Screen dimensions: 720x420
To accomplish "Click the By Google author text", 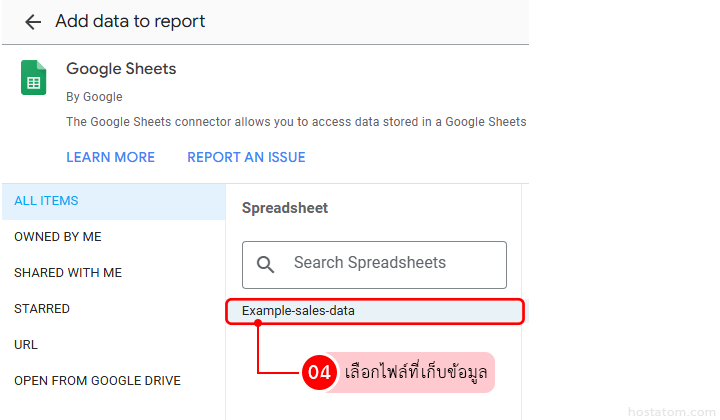I will (x=94, y=97).
